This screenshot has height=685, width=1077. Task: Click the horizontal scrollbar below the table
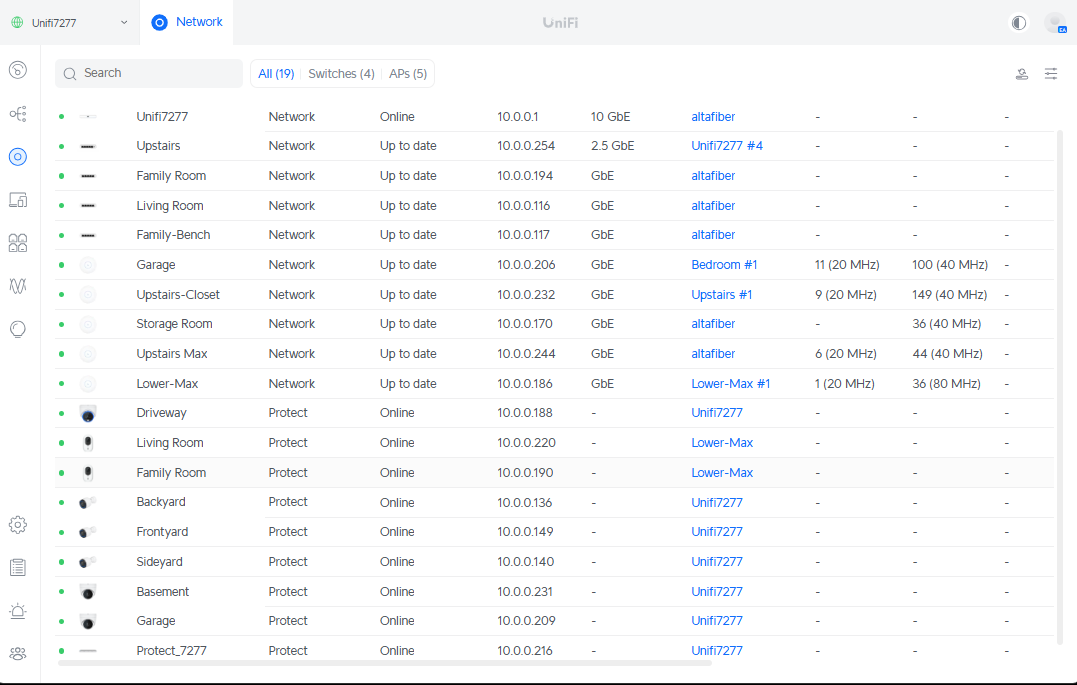pyautogui.click(x=384, y=663)
